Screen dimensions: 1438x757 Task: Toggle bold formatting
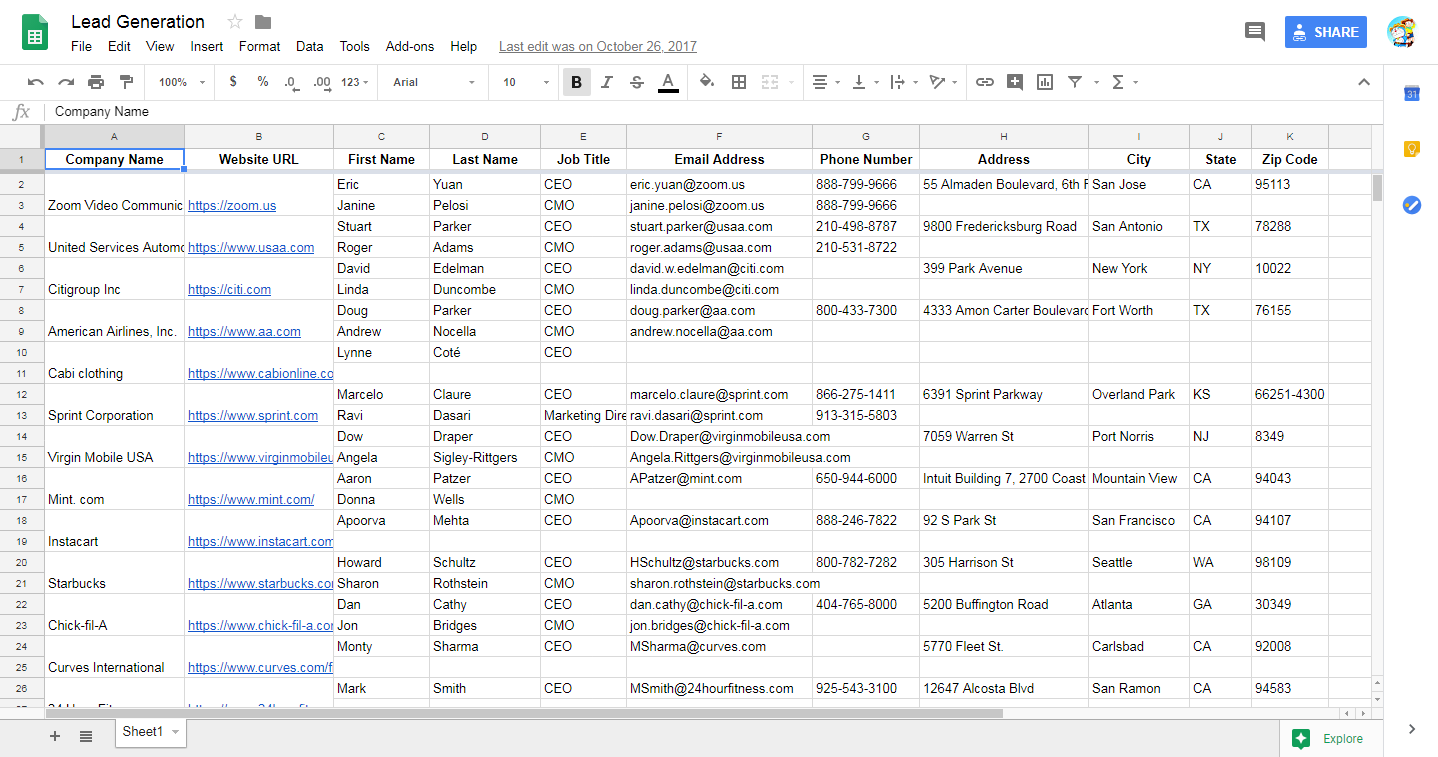click(x=577, y=82)
